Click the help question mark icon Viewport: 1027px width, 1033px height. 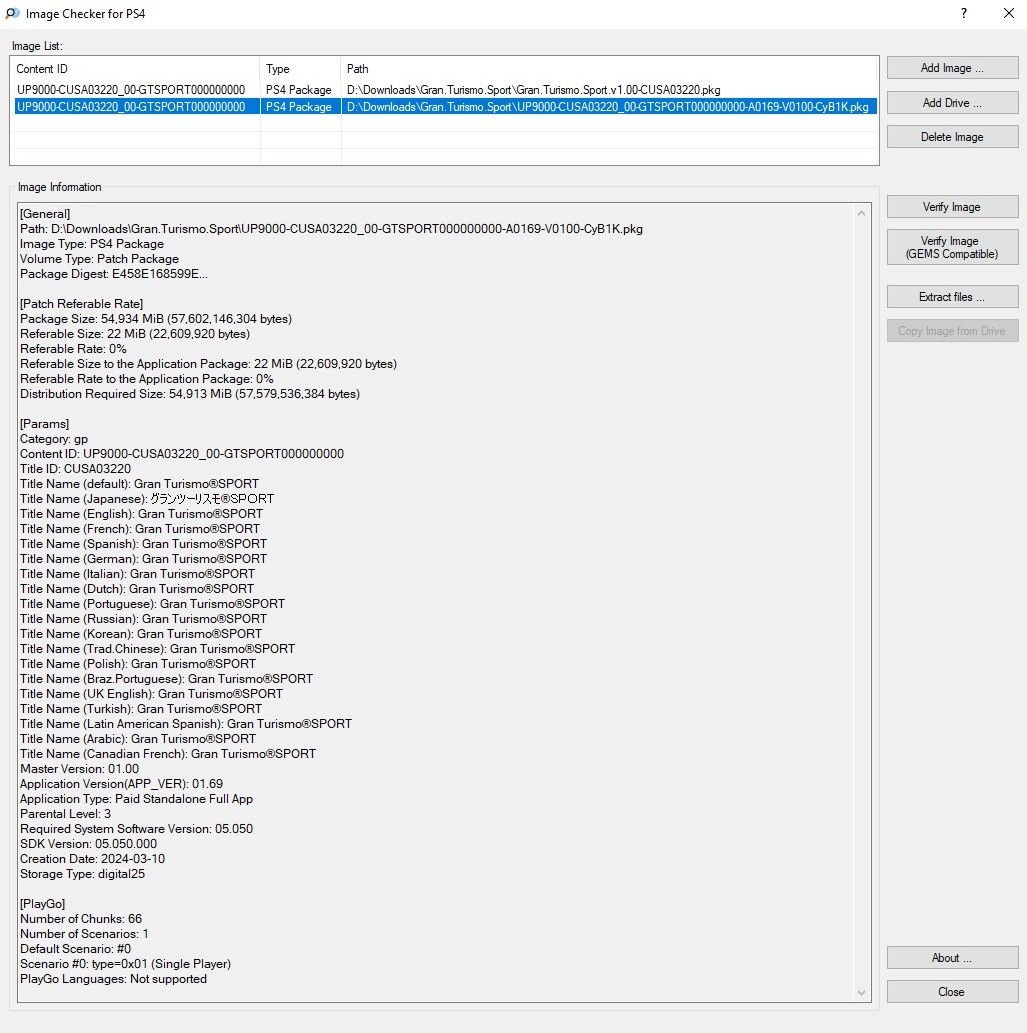964,13
